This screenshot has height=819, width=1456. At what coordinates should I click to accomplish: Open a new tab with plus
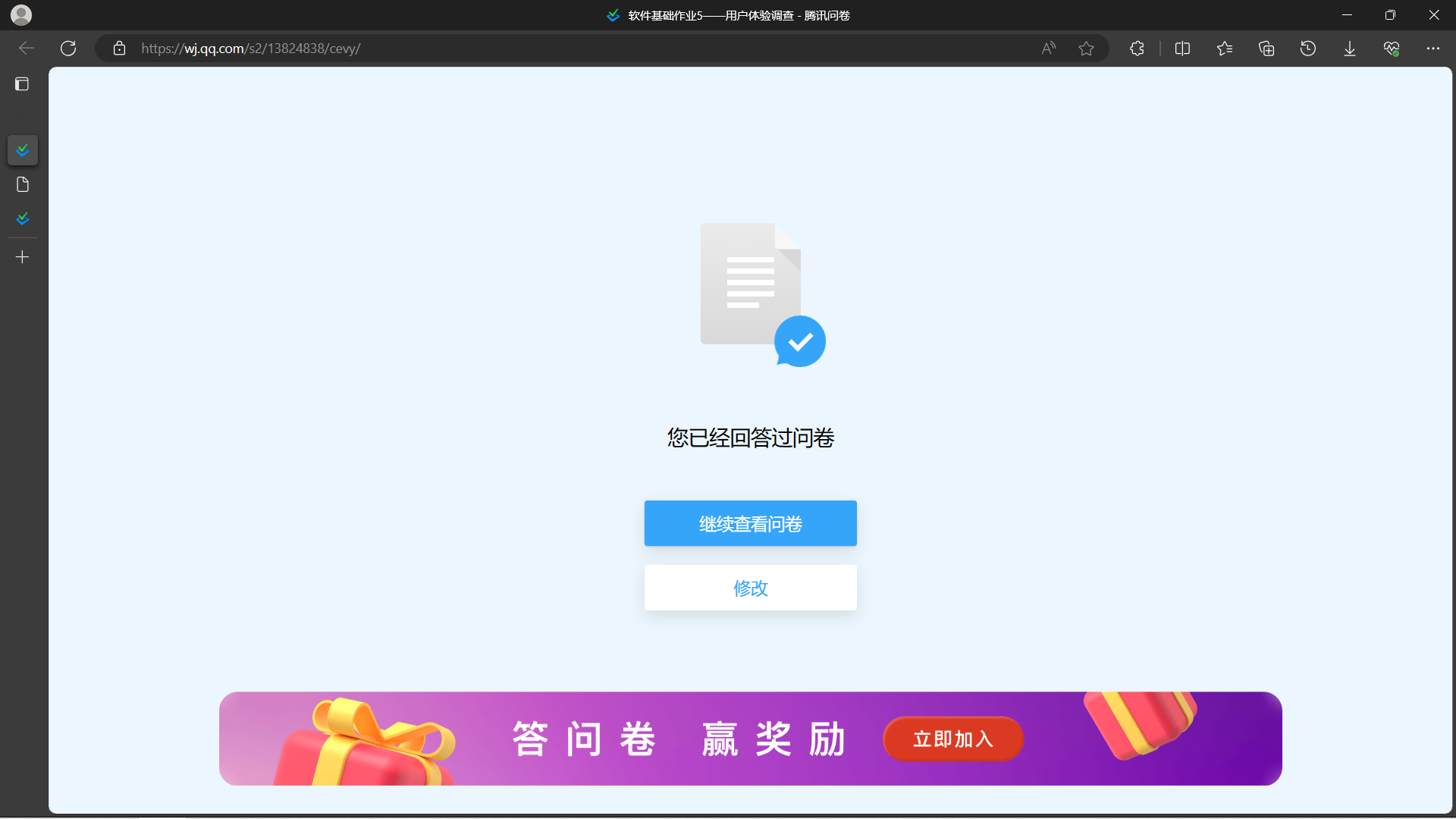23,257
